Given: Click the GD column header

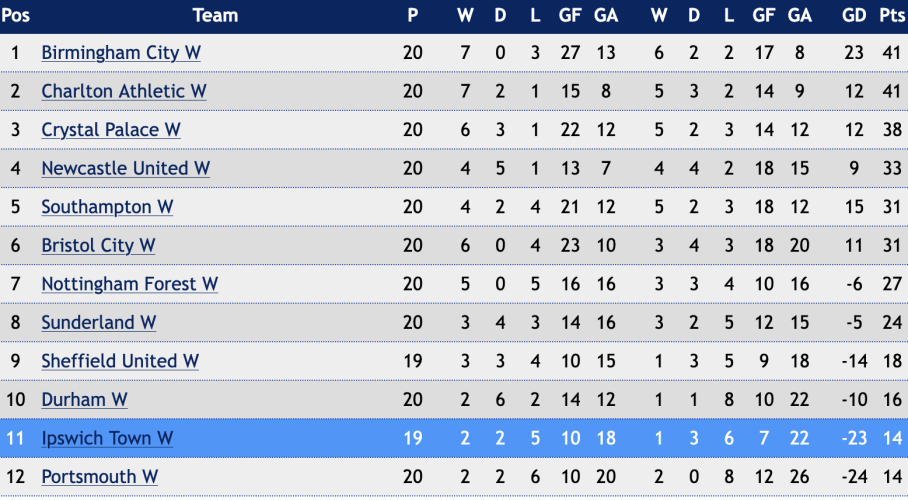Looking at the screenshot, I should (853, 15).
